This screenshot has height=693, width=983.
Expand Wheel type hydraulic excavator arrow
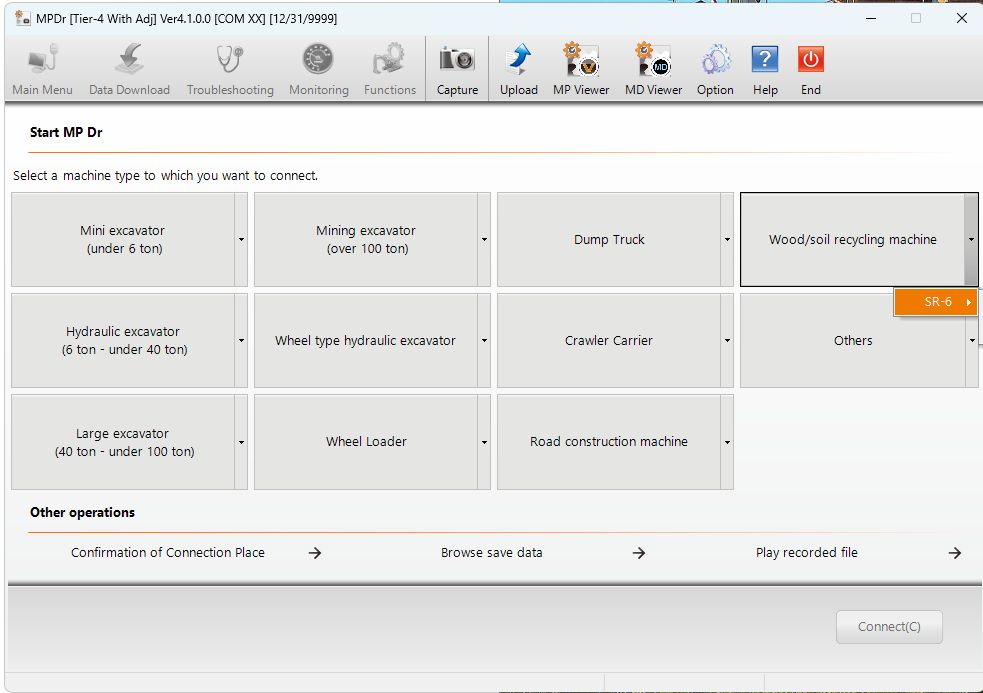(484, 341)
